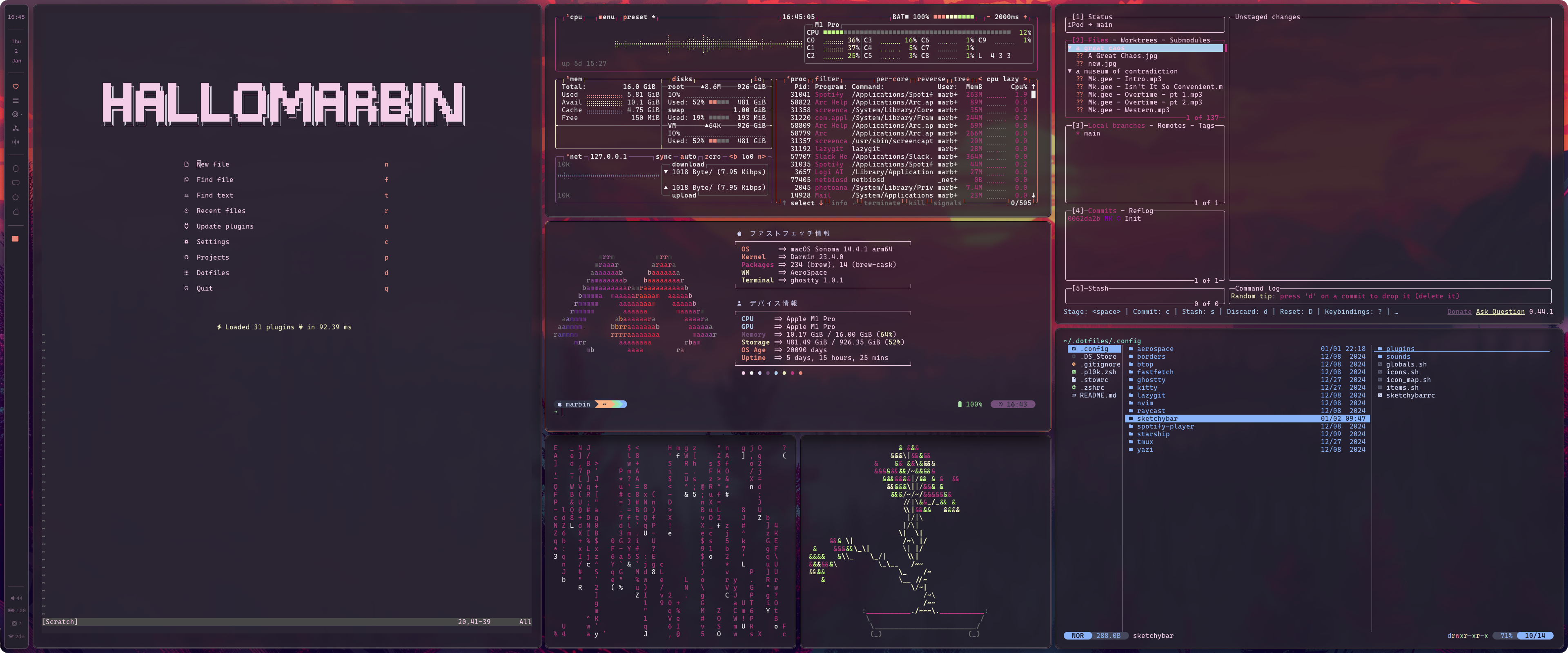Click the sketchybar folder icon in yazi
Viewport: 1568px width, 653px height.
(1131, 419)
